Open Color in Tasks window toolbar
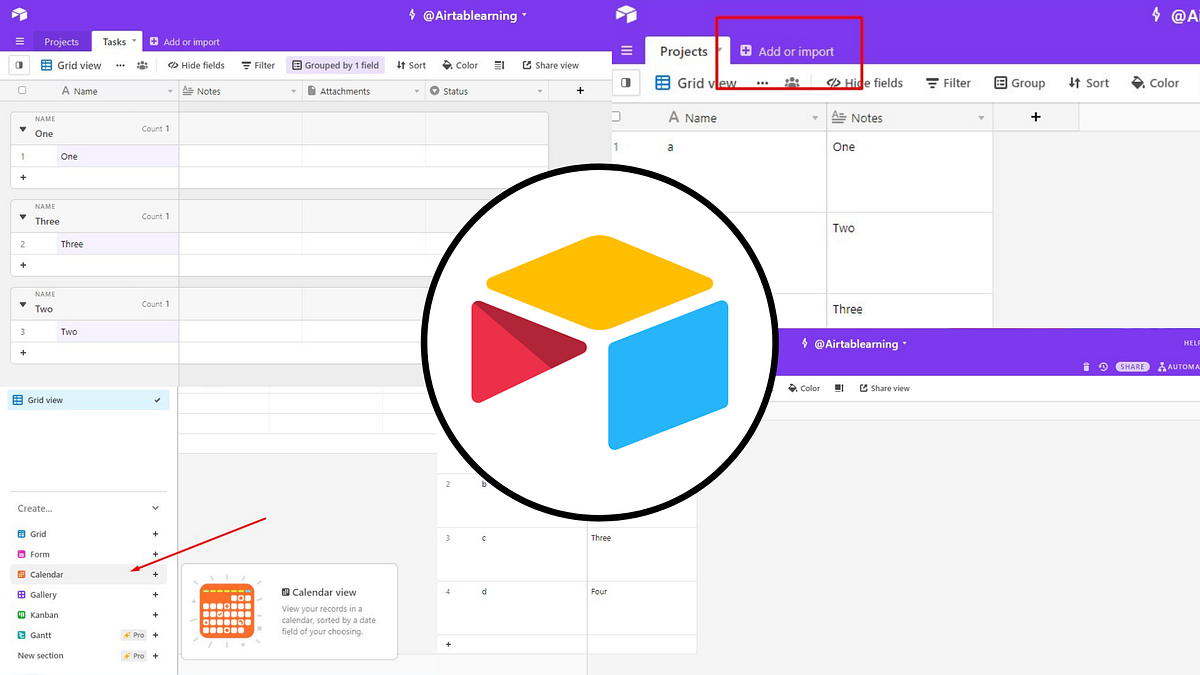 tap(460, 65)
